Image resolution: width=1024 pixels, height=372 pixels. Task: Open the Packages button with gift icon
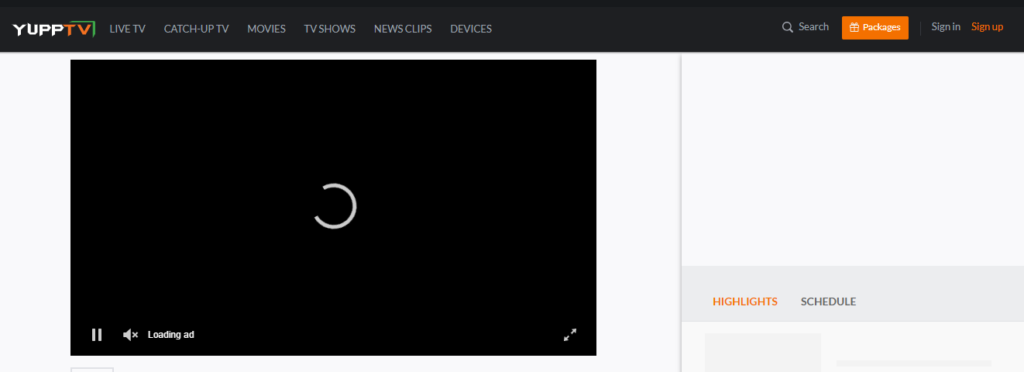[x=875, y=27]
